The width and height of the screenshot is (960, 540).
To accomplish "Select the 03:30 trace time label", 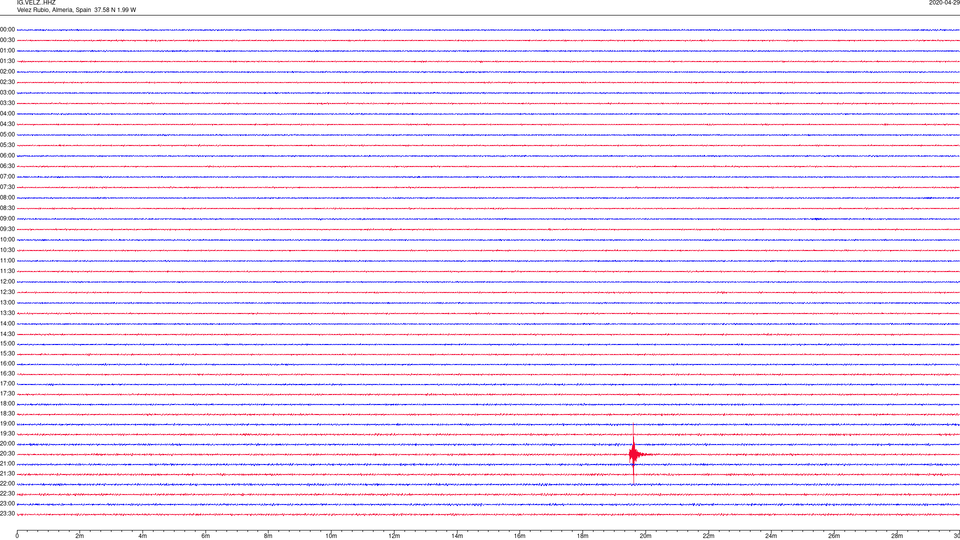I will coord(7,103).
